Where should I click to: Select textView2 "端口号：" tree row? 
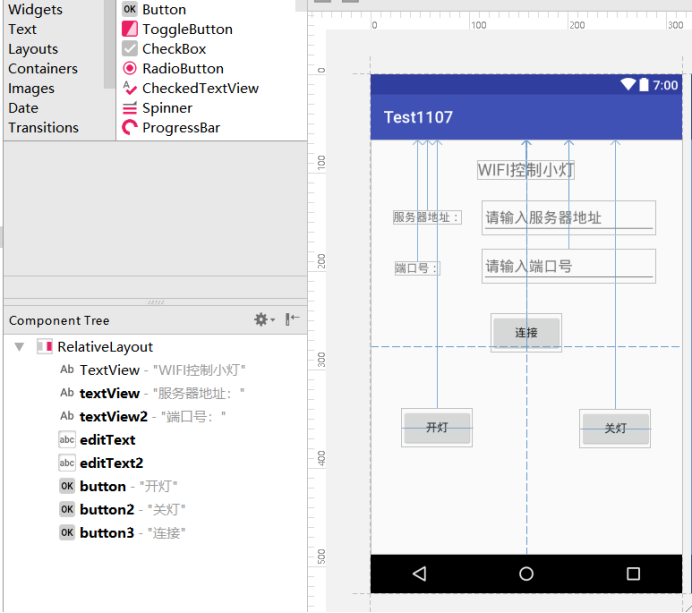(155, 416)
